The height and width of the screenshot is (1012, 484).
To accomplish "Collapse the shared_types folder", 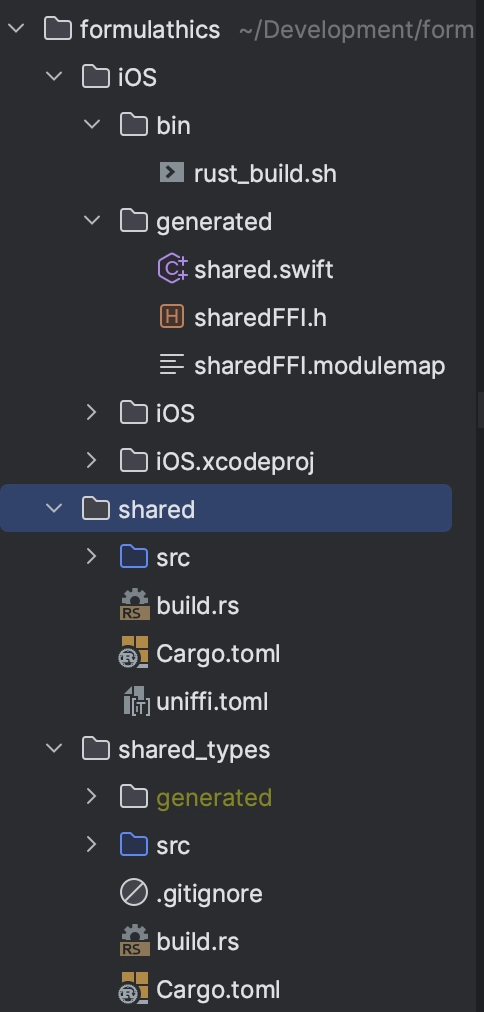I will 54,749.
